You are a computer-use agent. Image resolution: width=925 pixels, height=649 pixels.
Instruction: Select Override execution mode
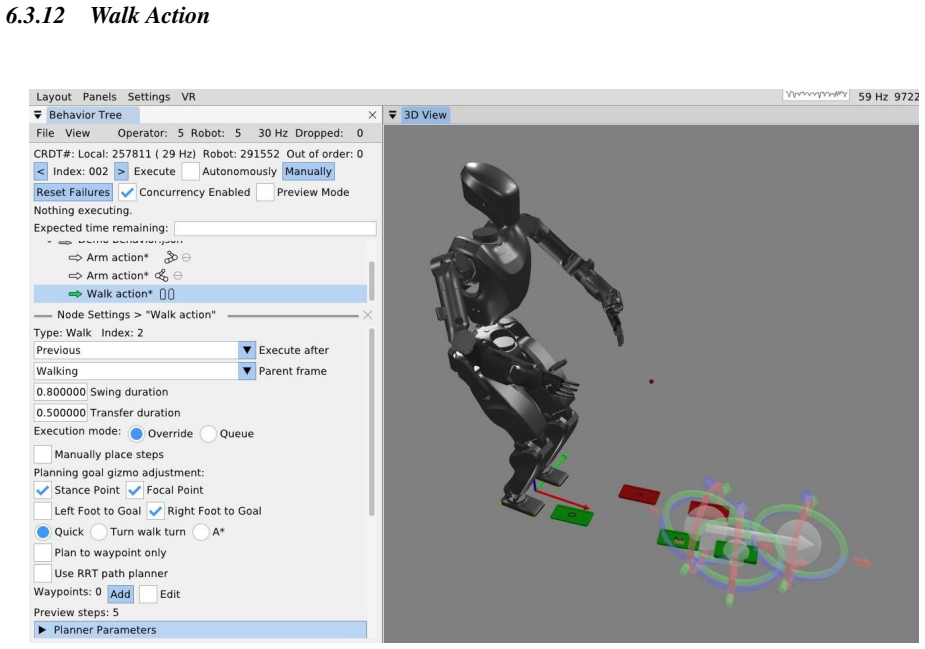click(136, 434)
